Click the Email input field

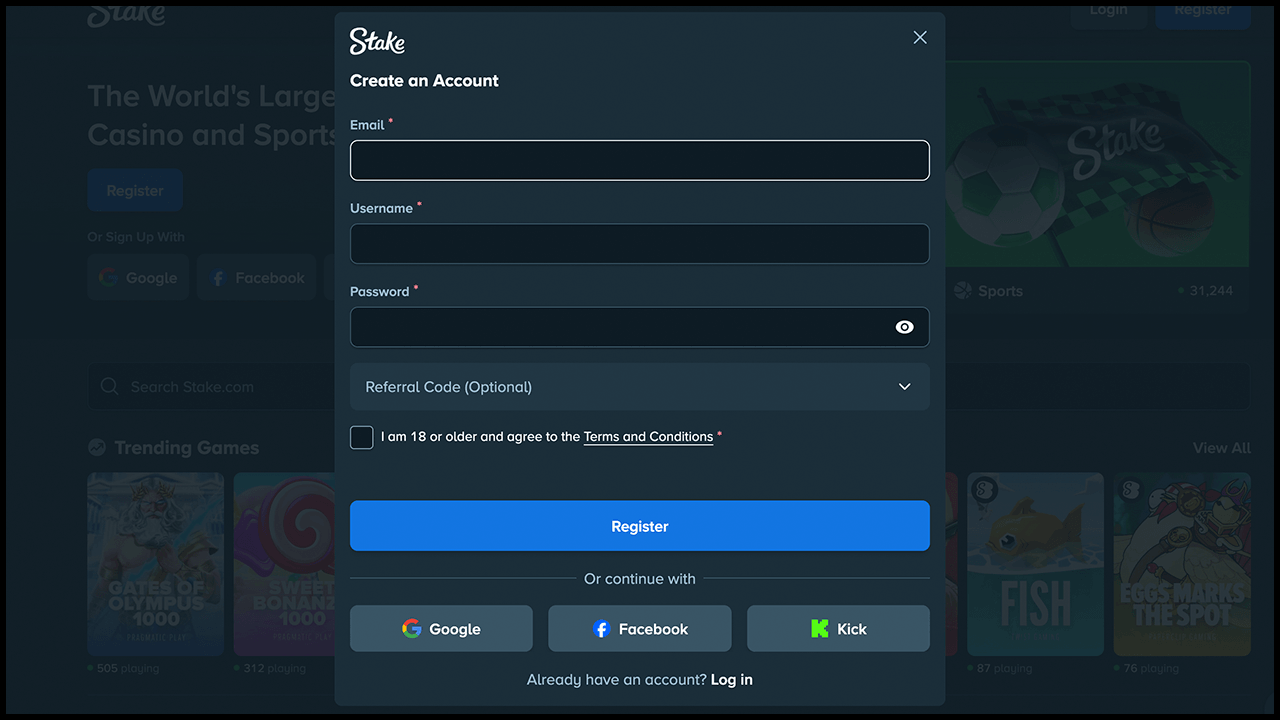640,160
